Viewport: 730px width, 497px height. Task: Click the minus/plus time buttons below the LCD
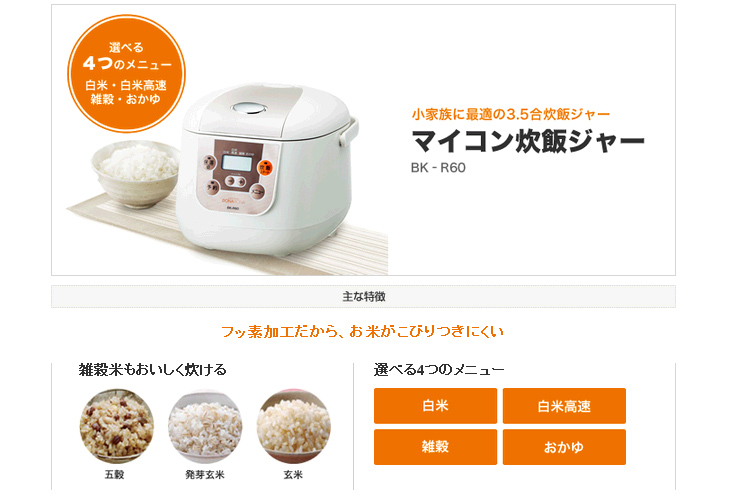pos(236,181)
